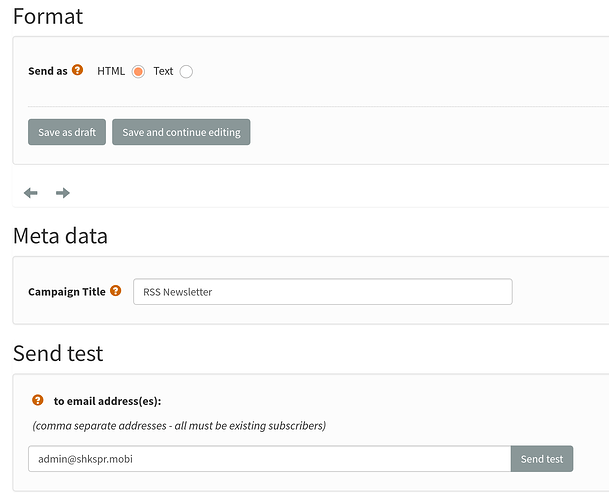Go to previous step with left arrow
This screenshot has height=500, width=609.
coord(31,193)
